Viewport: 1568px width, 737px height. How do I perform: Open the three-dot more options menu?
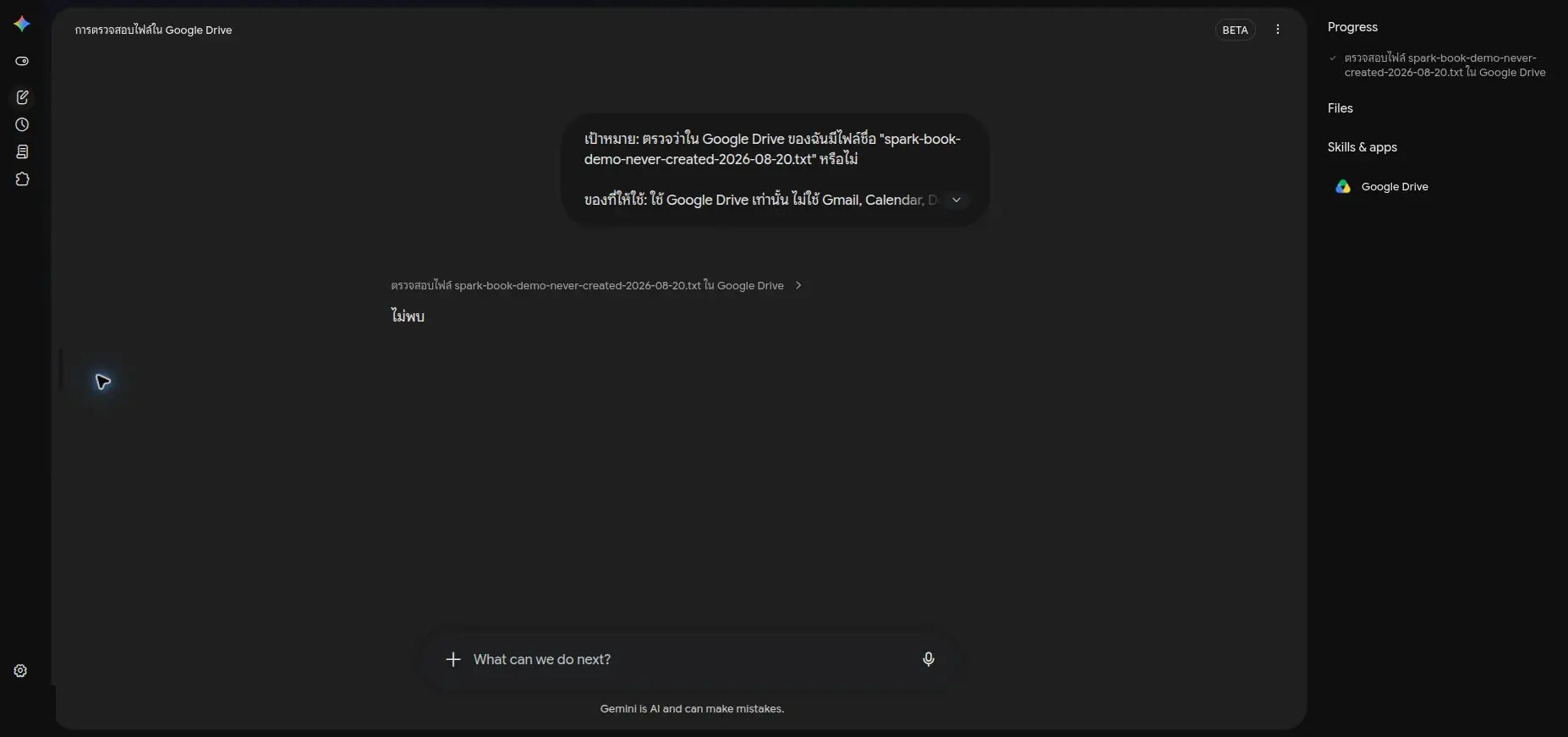pos(1278,30)
